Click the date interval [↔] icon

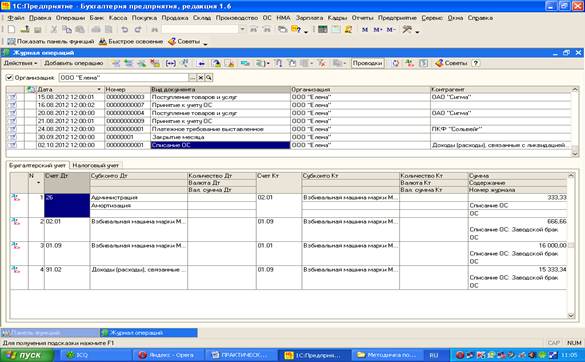coord(171,63)
